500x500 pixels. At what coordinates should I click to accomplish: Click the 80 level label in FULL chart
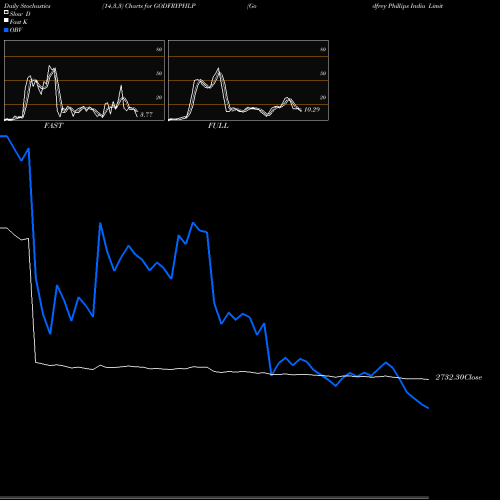click(323, 49)
